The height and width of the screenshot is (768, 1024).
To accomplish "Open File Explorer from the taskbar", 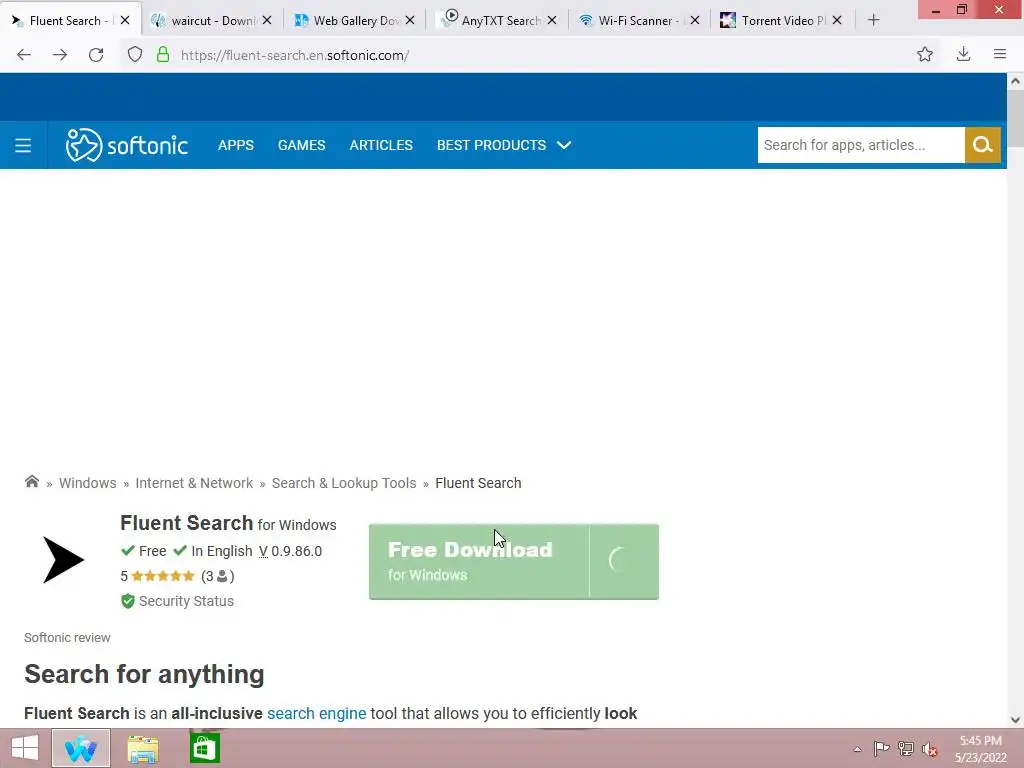I will [143, 748].
